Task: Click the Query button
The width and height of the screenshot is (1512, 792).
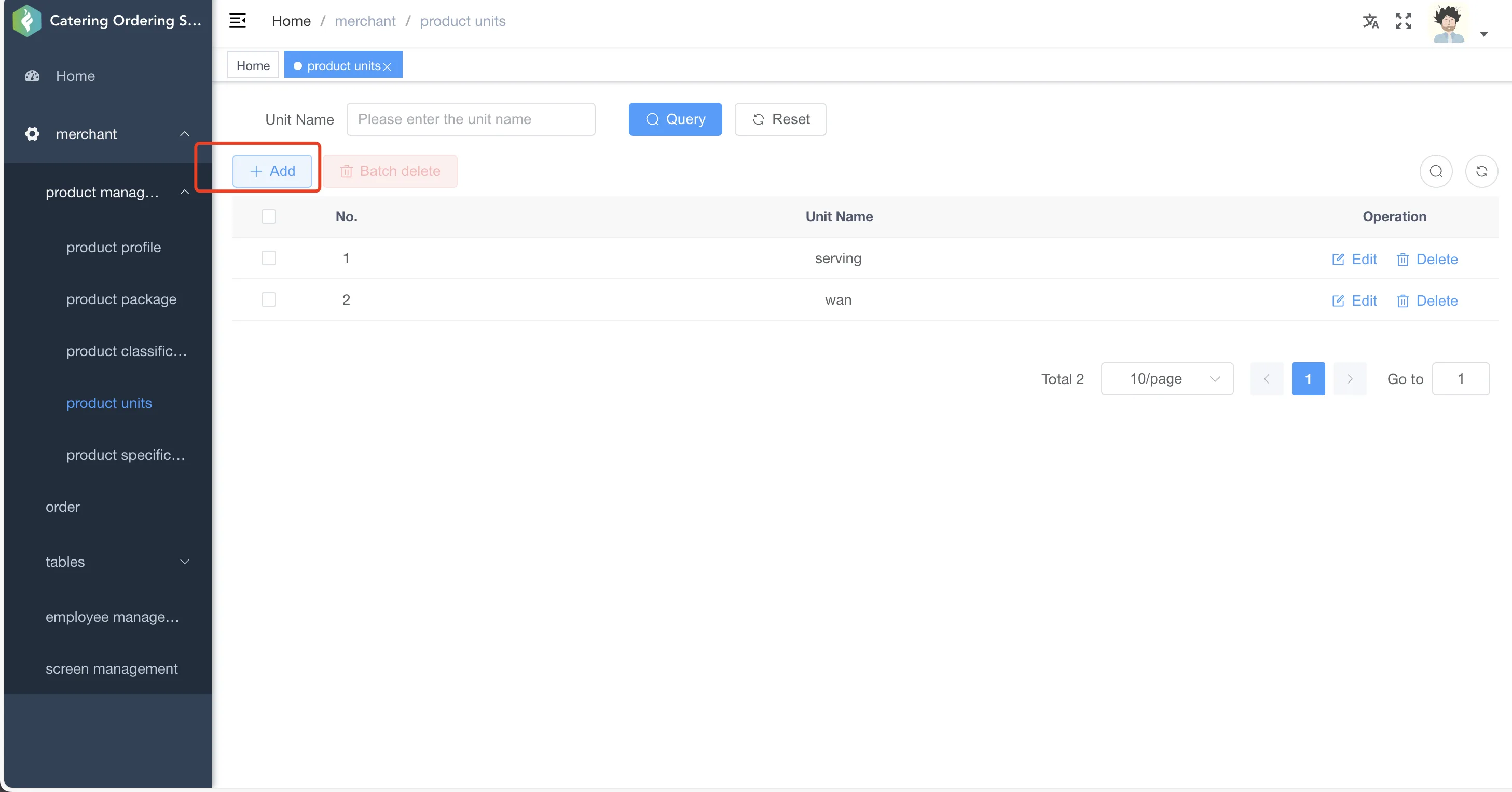Action: point(675,119)
